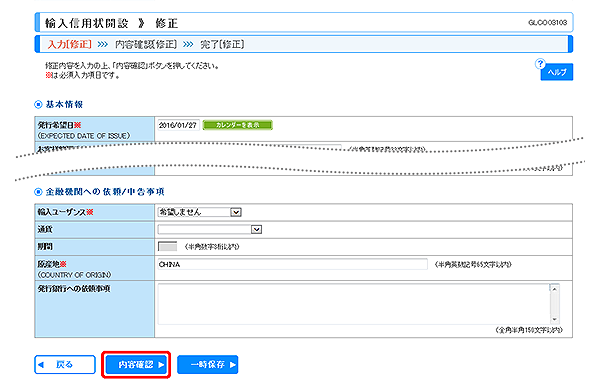Focus the 発行銀行への依頼事項 text area
Viewport: 600px width, 388px height.
(x=354, y=304)
